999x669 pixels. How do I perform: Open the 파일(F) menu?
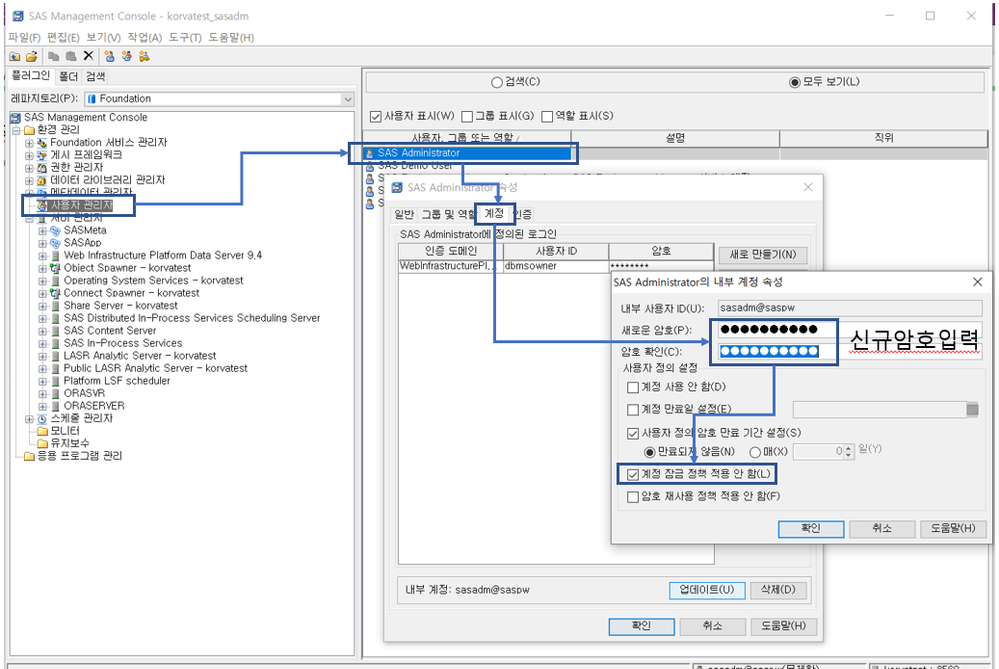[24, 38]
